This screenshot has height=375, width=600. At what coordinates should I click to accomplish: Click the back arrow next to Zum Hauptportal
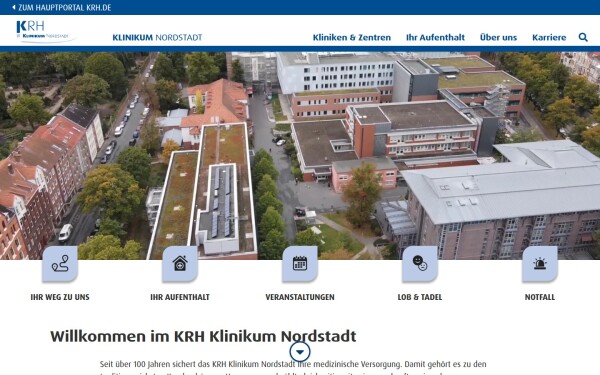pos(14,7)
